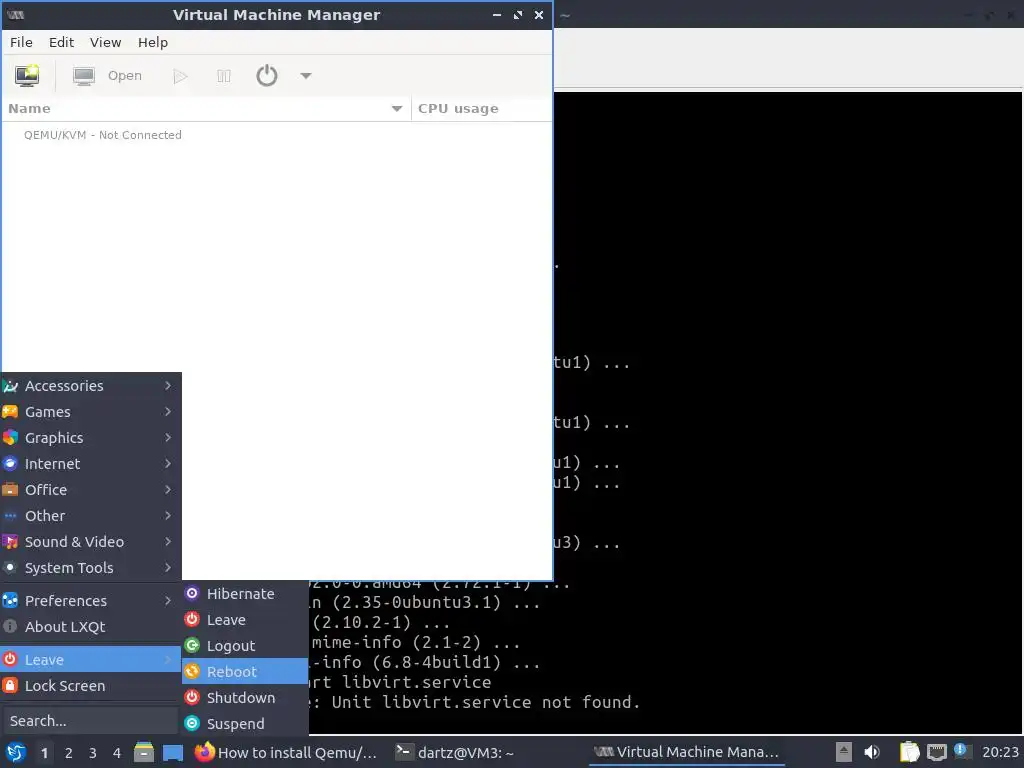Select Suspend in the Leave submenu
This screenshot has height=768, width=1024.
[245, 724]
